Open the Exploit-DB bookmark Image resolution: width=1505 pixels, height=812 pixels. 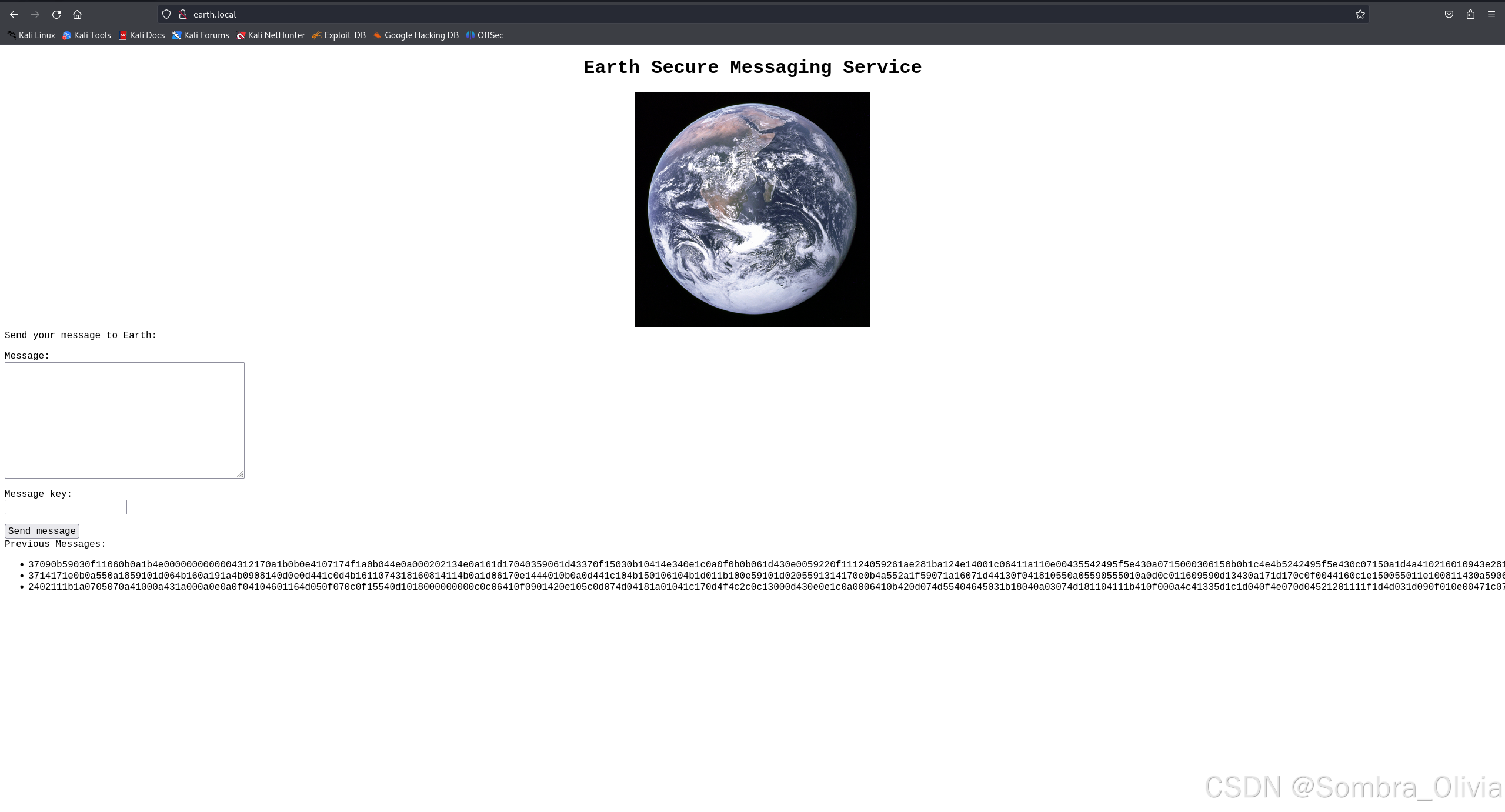pos(339,35)
